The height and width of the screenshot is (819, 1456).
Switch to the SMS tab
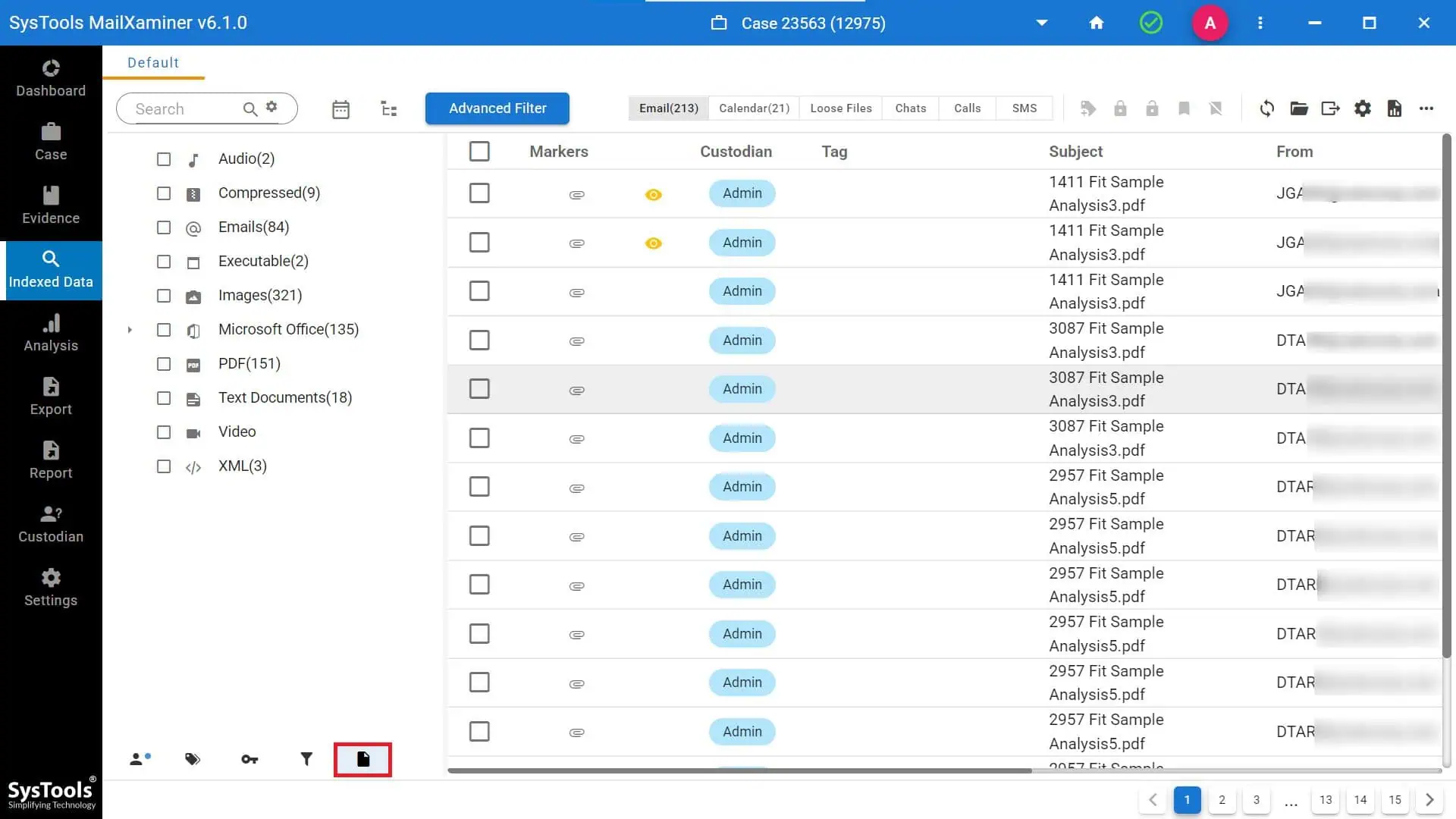(x=1025, y=108)
